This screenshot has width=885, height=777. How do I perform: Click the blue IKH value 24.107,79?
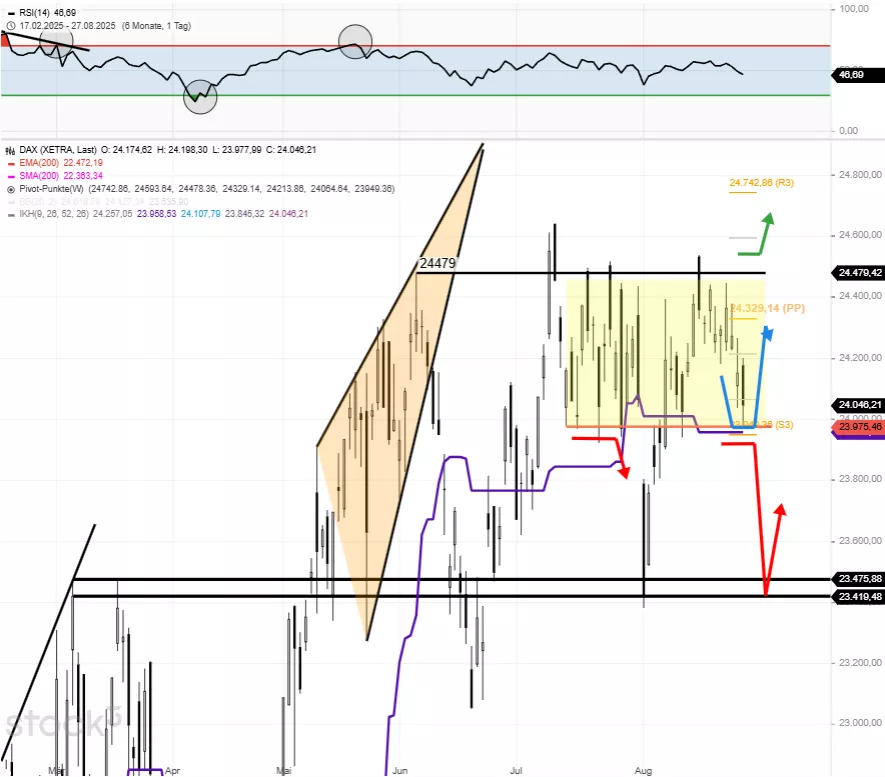pos(200,214)
